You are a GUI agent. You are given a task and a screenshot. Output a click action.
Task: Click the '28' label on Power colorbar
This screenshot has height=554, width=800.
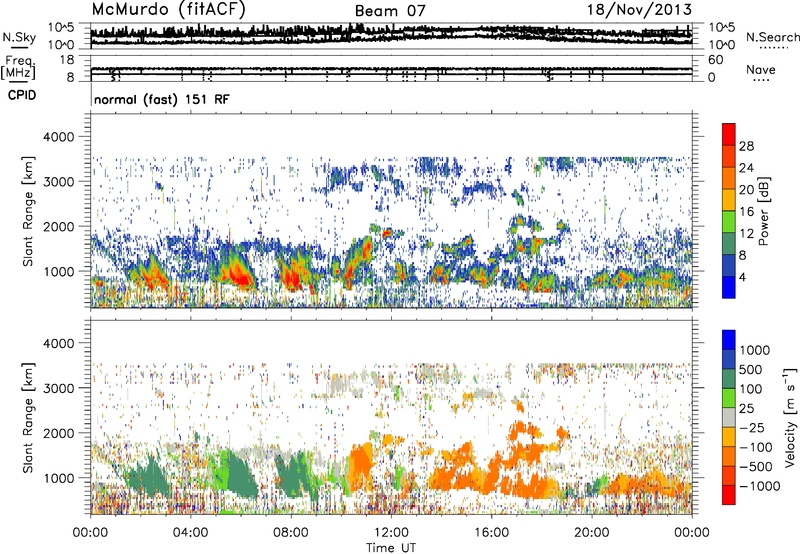point(746,146)
